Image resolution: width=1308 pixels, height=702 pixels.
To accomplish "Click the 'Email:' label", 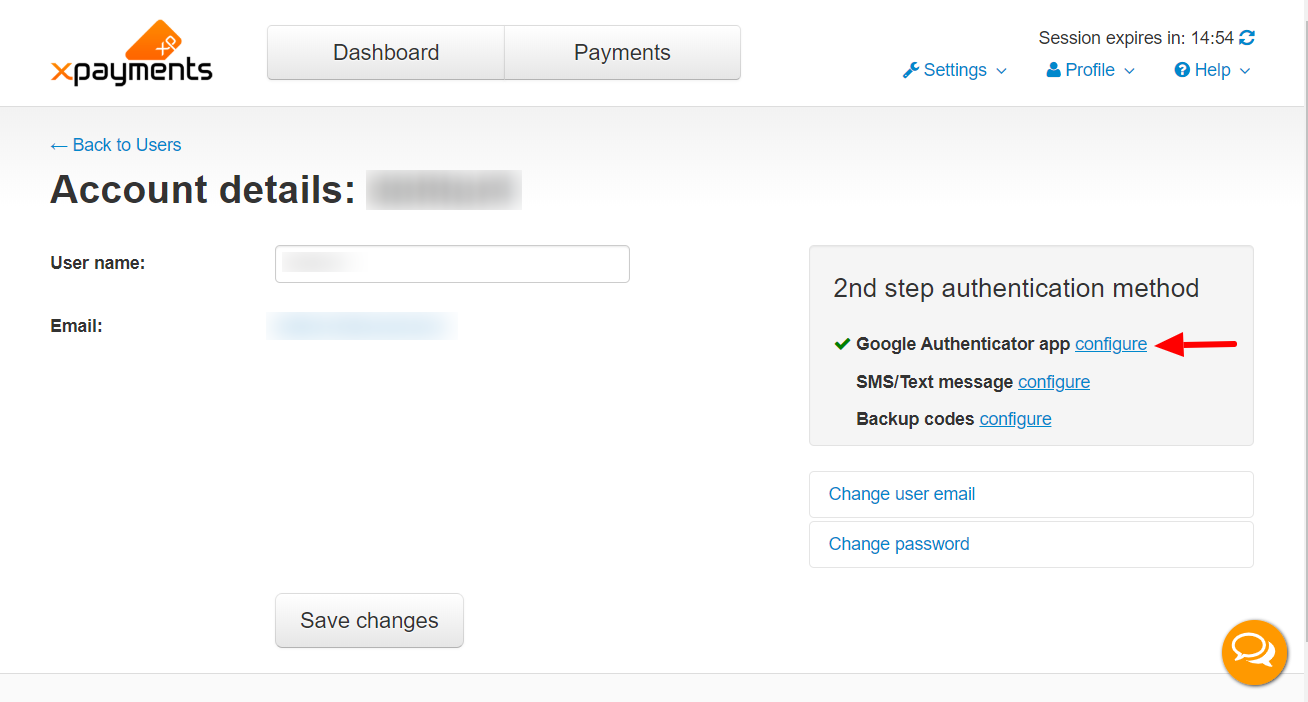I will [x=76, y=326].
